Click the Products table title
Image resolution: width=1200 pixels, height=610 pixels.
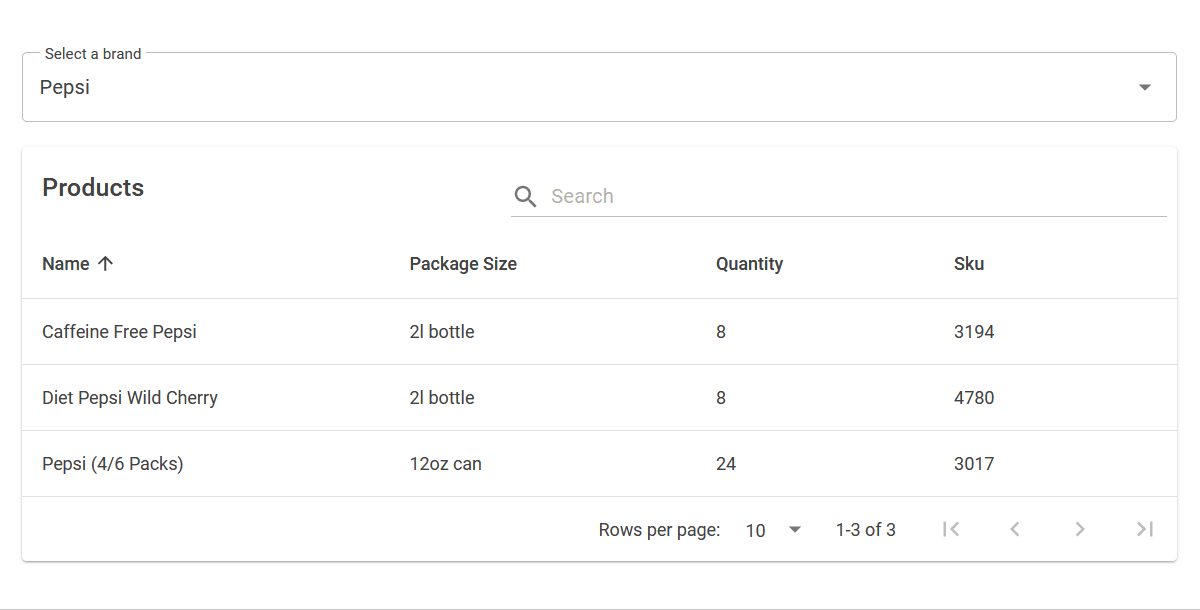tap(93, 188)
